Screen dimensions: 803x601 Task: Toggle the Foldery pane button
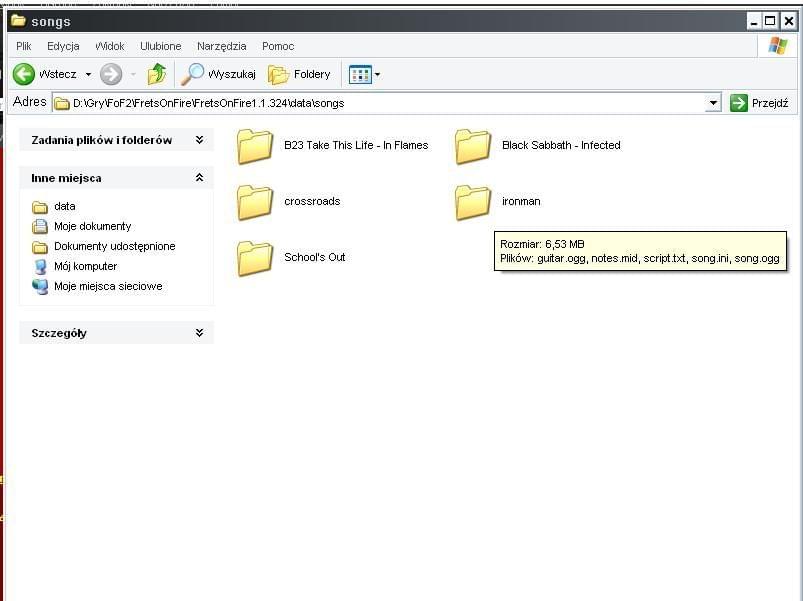tap(300, 75)
